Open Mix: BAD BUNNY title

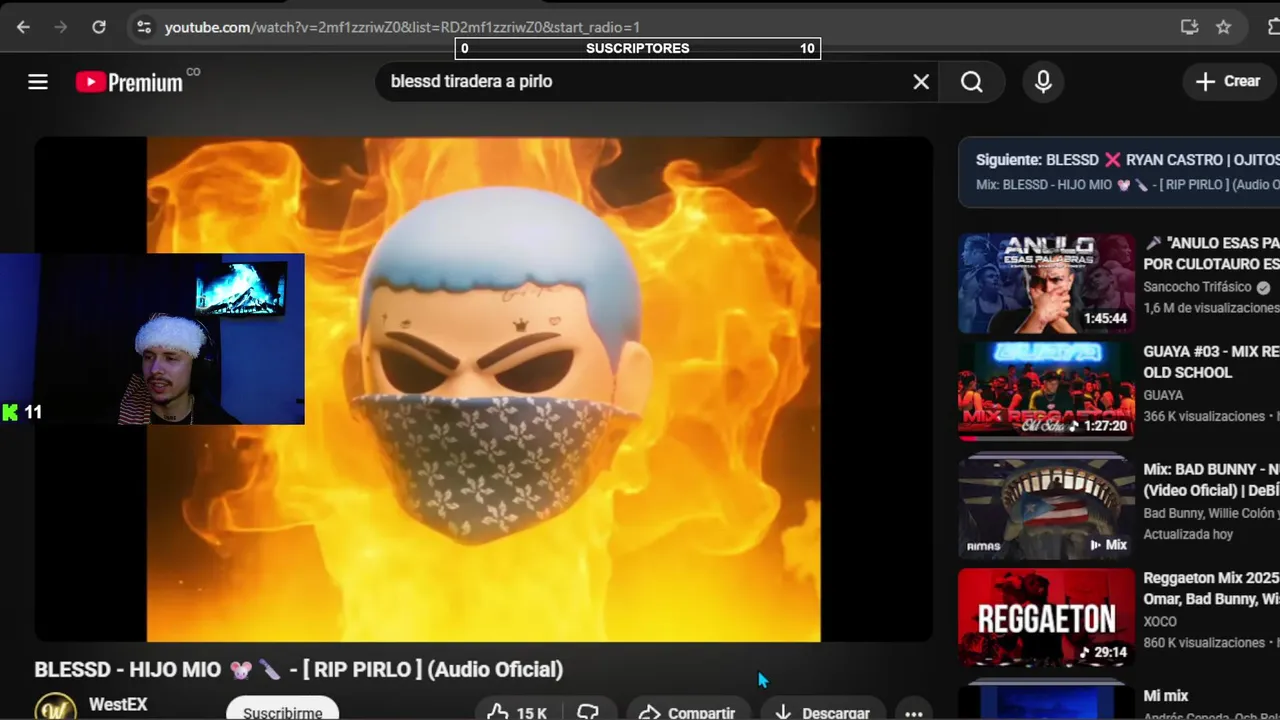(1212, 479)
